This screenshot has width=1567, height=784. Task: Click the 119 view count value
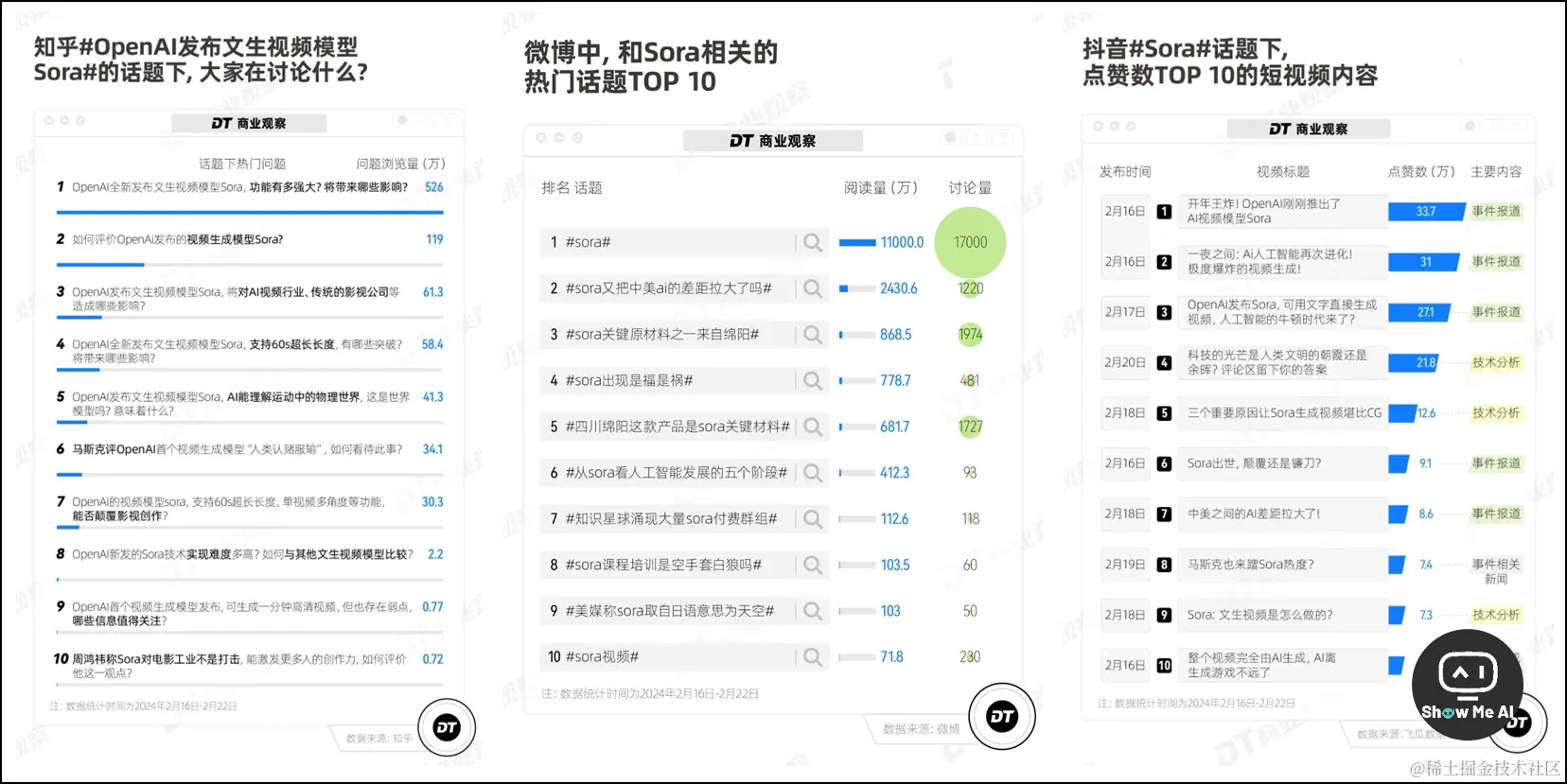tap(434, 240)
